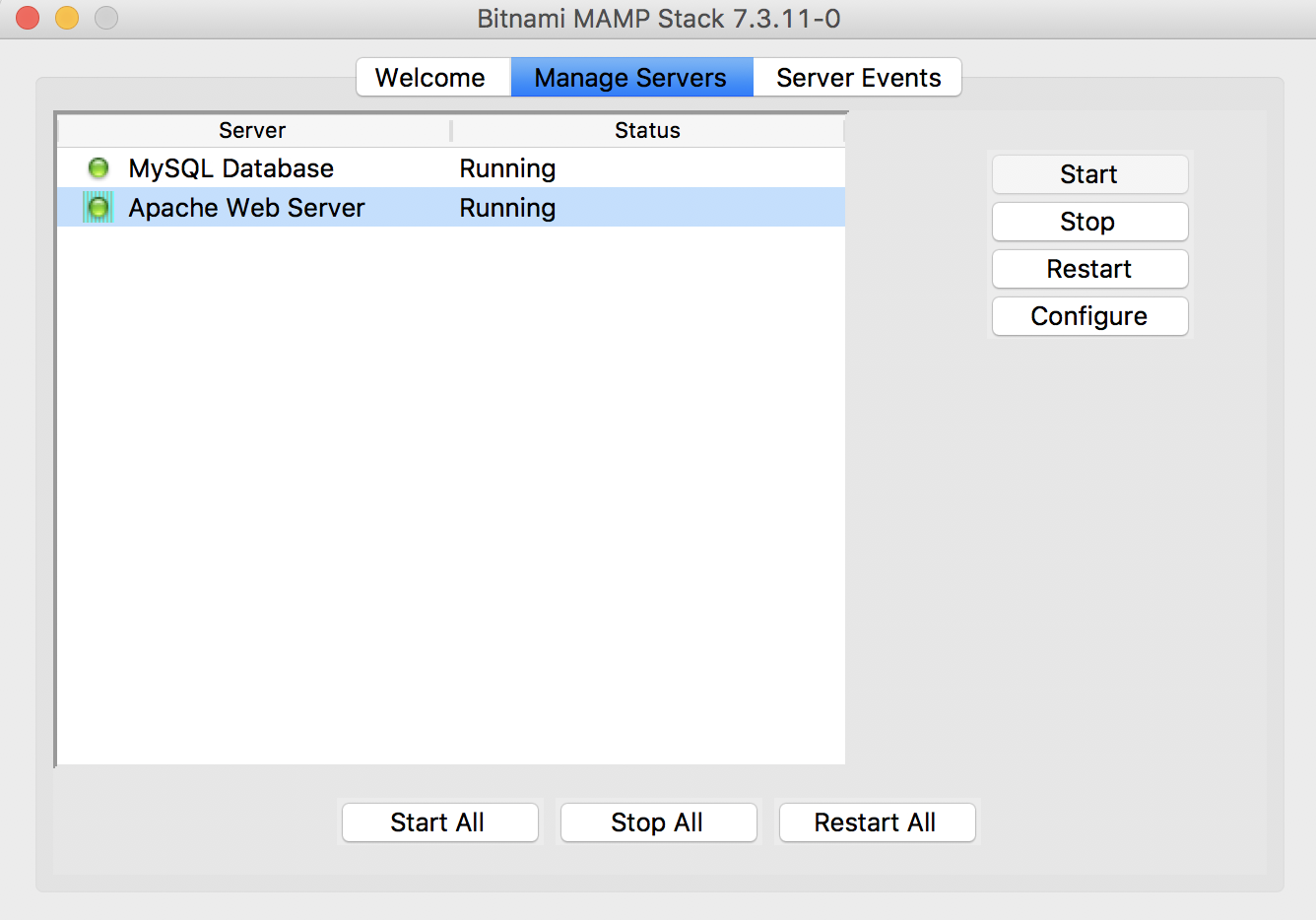Click the Running status for MySQL Database
This screenshot has height=920, width=1316.
click(x=507, y=168)
